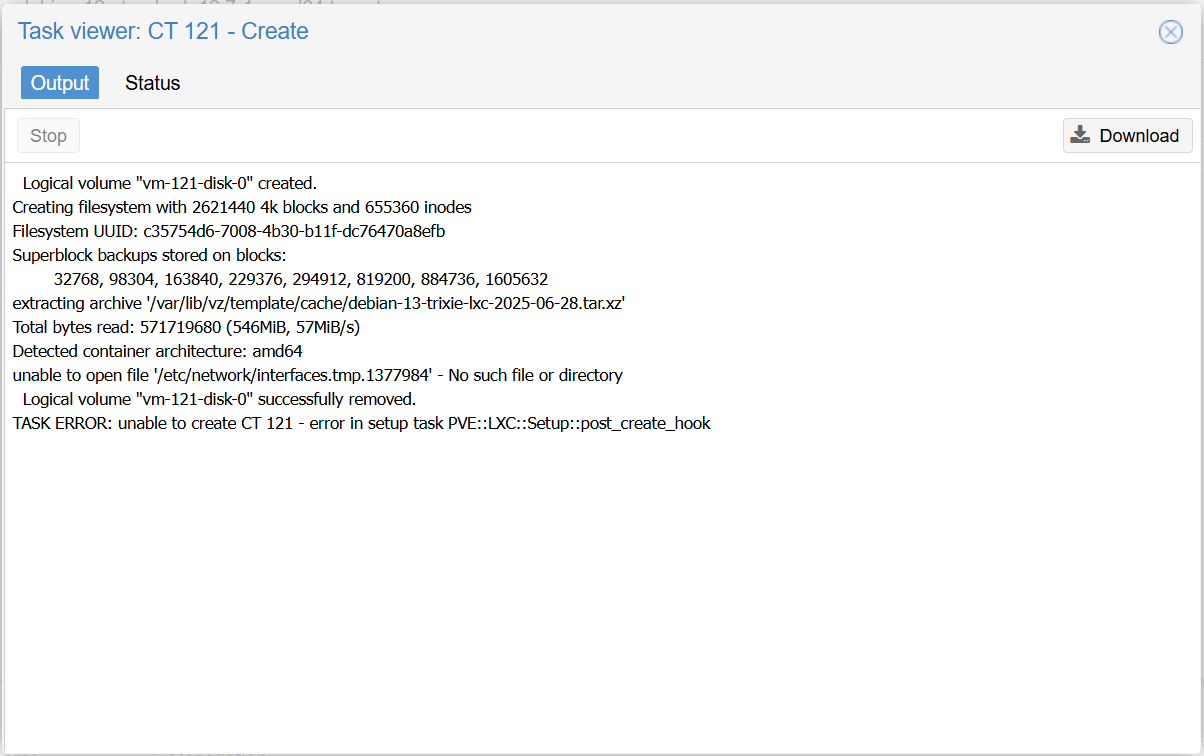The image size is (1204, 756).
Task: Click 'Detected container architecture: amd64' line
Action: tap(157, 351)
